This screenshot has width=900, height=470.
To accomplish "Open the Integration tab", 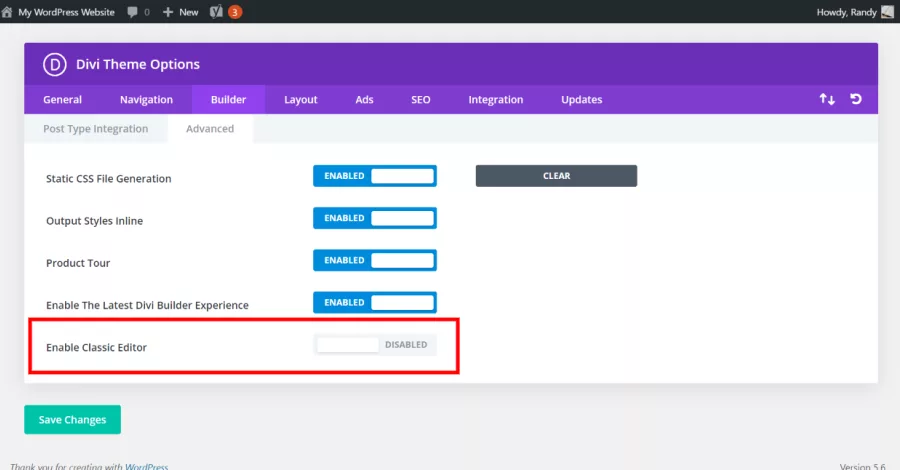I will pyautogui.click(x=496, y=99).
